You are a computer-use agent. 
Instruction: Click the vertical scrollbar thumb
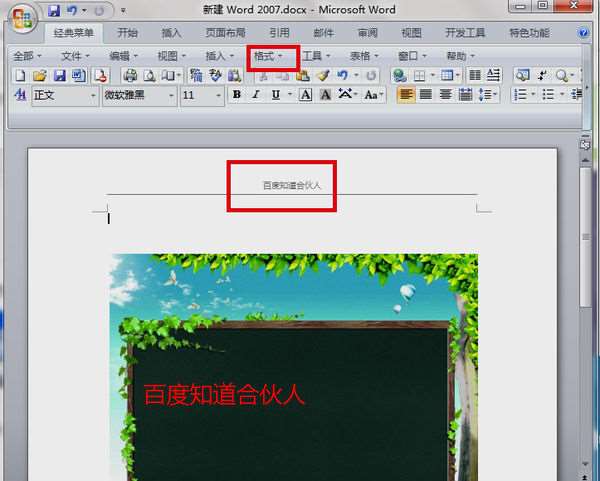(585, 237)
